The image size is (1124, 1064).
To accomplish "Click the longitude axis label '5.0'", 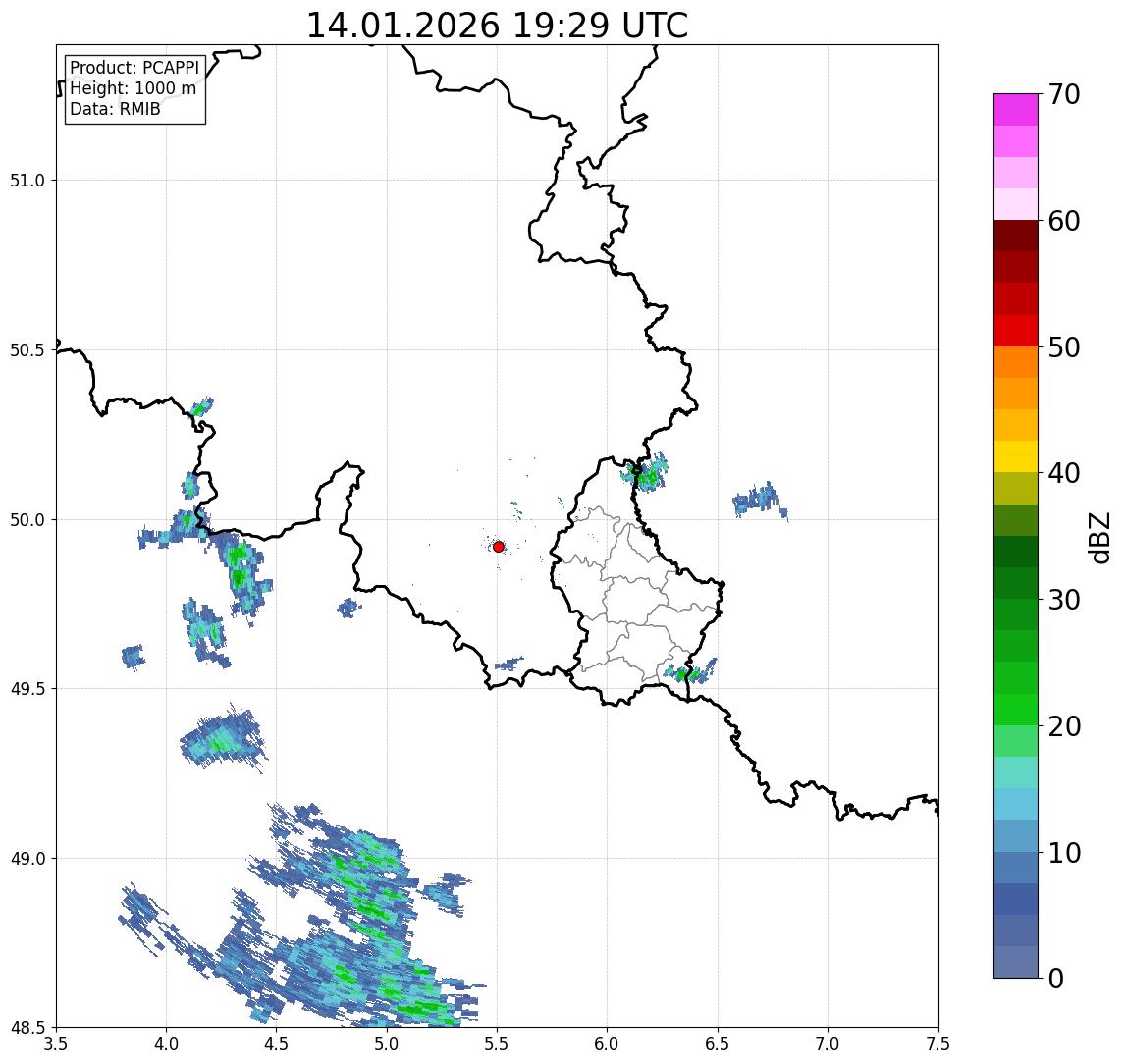I will 387,1044.
